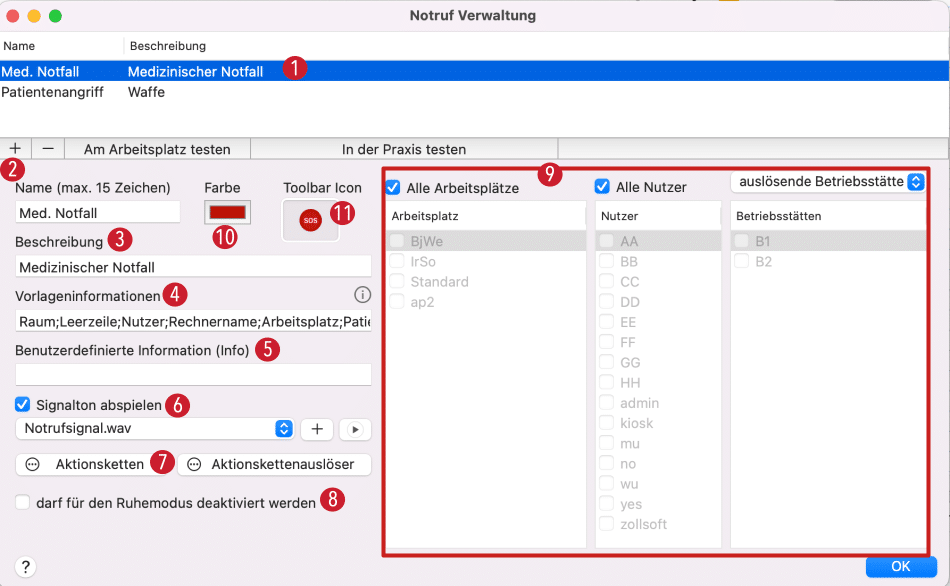Remove selected emergency entry with minus button

[x=48, y=148]
